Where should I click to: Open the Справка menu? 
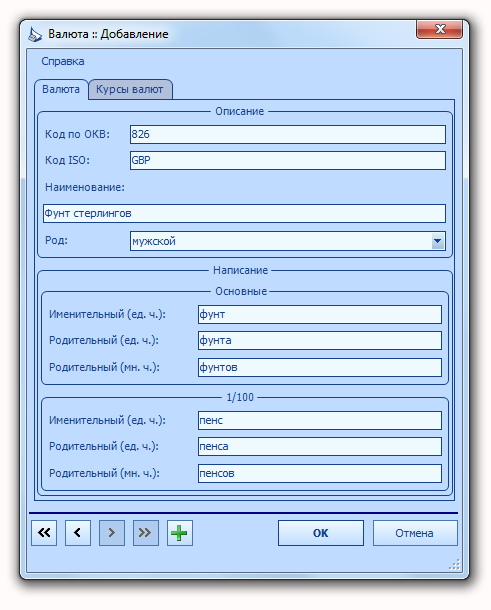(x=63, y=61)
